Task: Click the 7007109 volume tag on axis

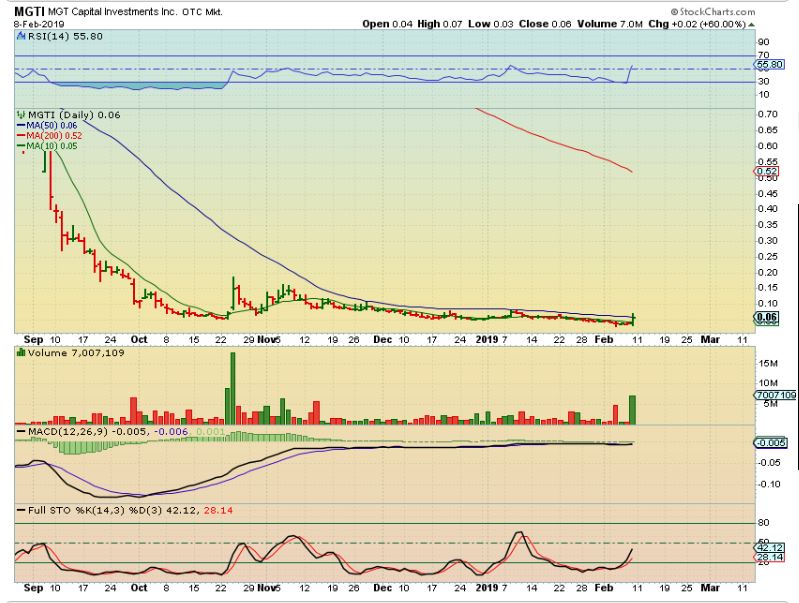Action: (776, 395)
